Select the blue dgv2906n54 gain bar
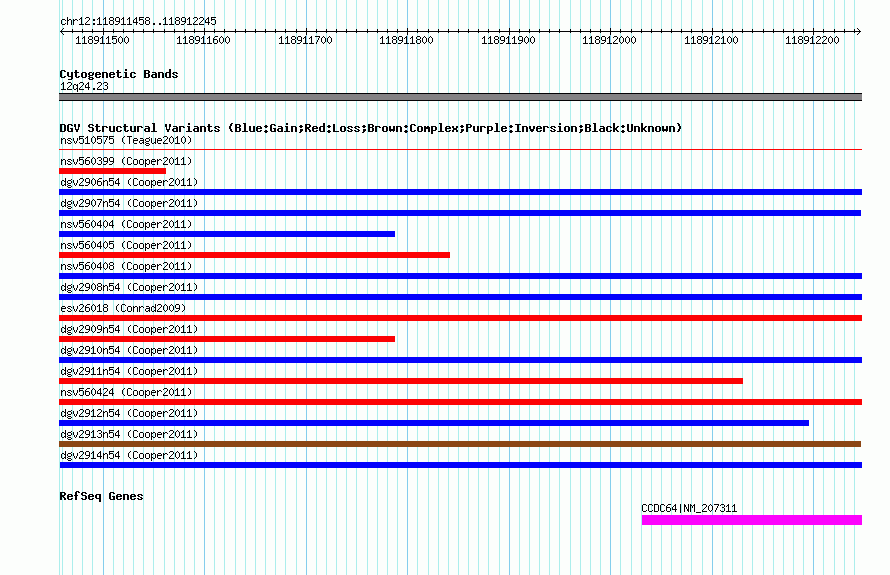This screenshot has height=575, width=890. [x=460, y=192]
